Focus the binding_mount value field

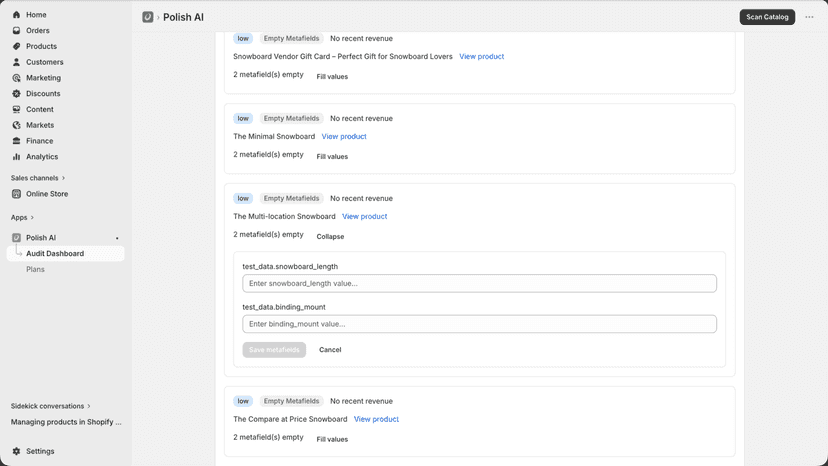point(479,324)
